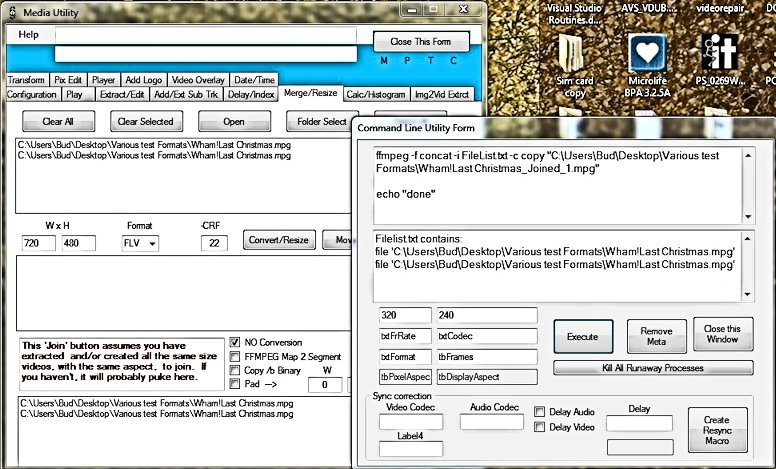Enable the NO Conversion checkbox

[x=235, y=342]
